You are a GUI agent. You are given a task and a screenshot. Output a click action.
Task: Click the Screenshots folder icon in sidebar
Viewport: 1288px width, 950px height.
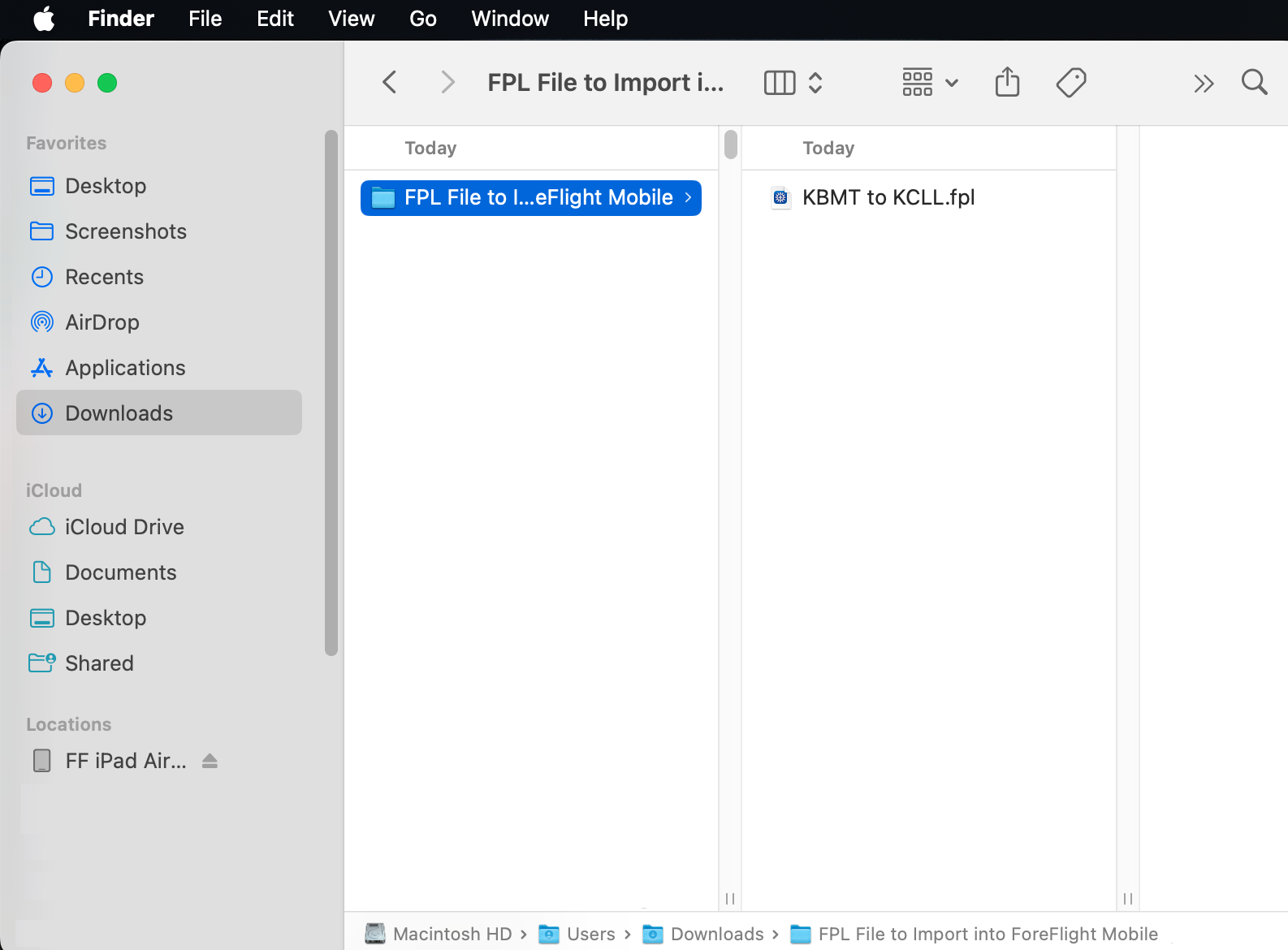tap(41, 231)
